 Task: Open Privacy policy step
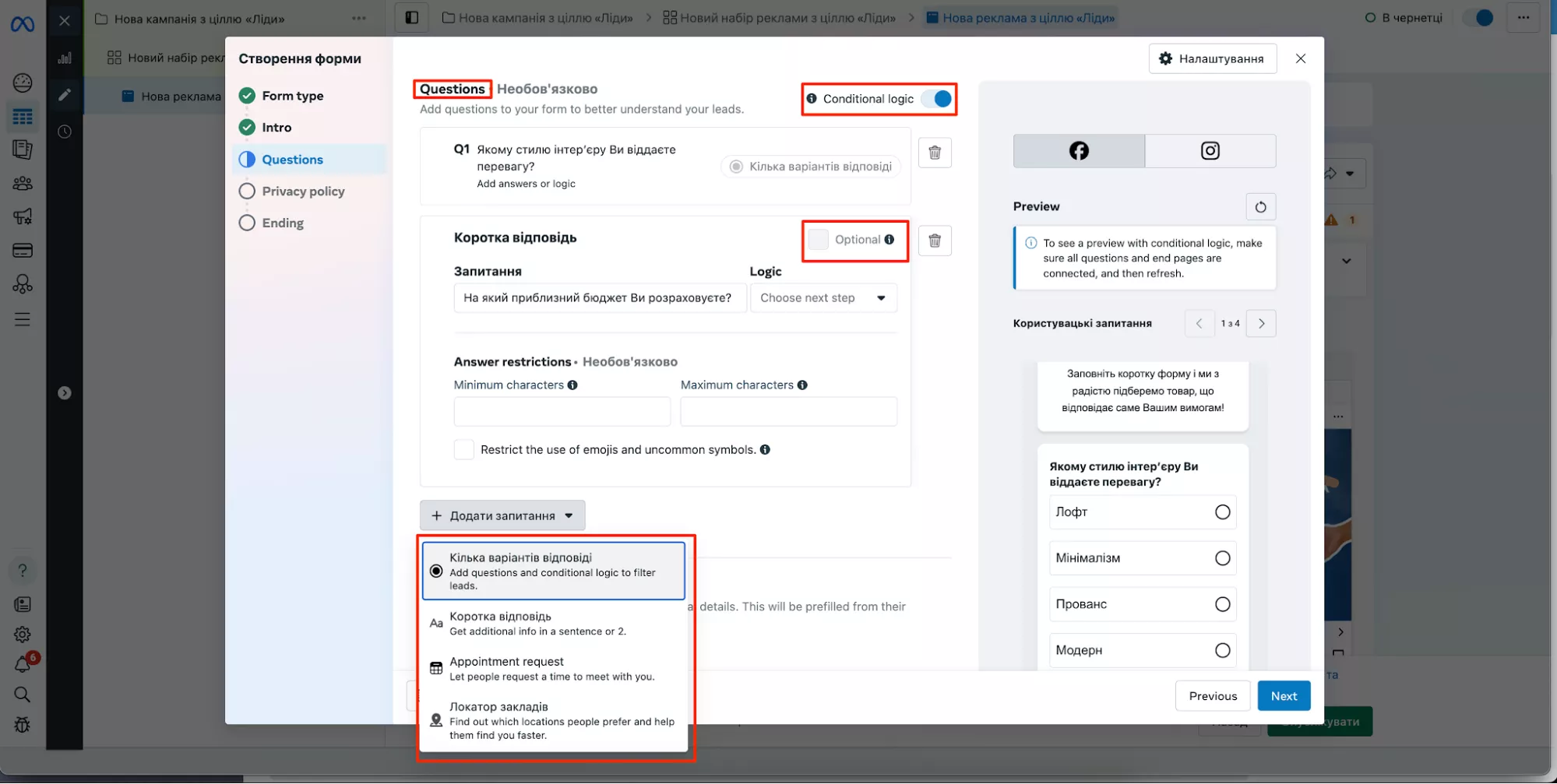point(303,192)
